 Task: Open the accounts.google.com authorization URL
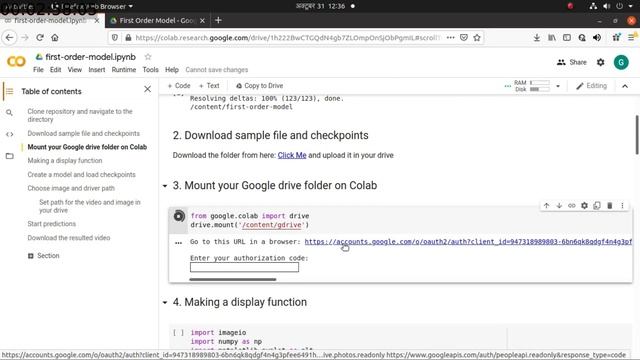tap(468, 242)
